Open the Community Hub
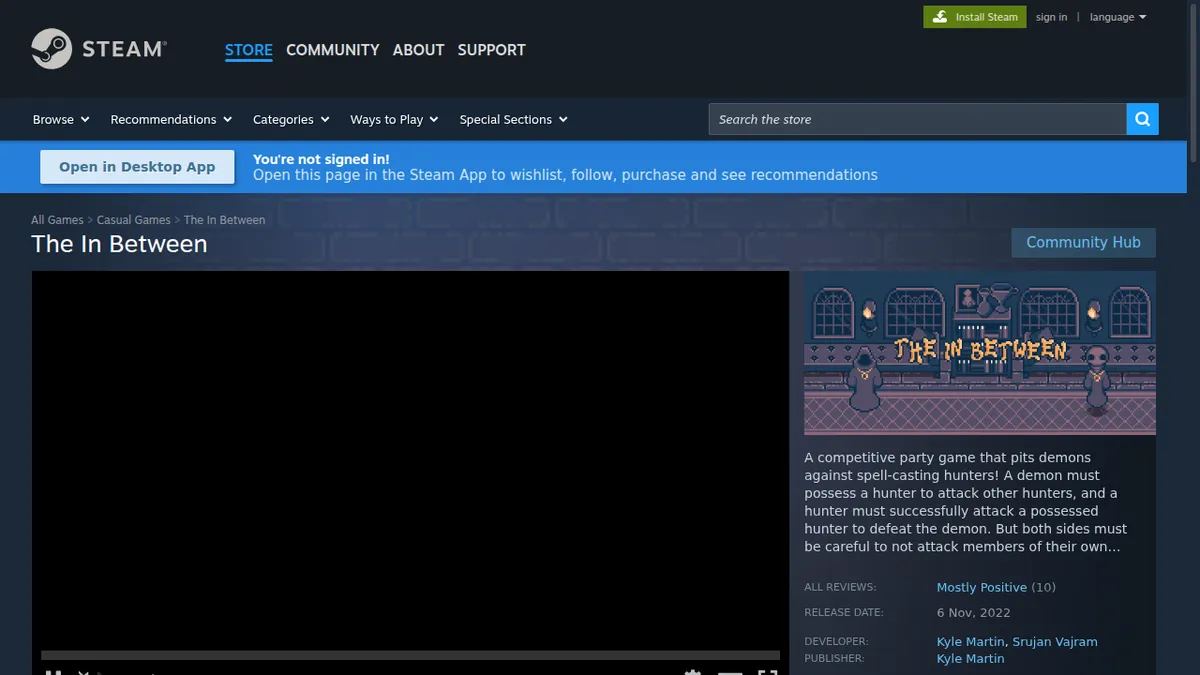 [1083, 243]
